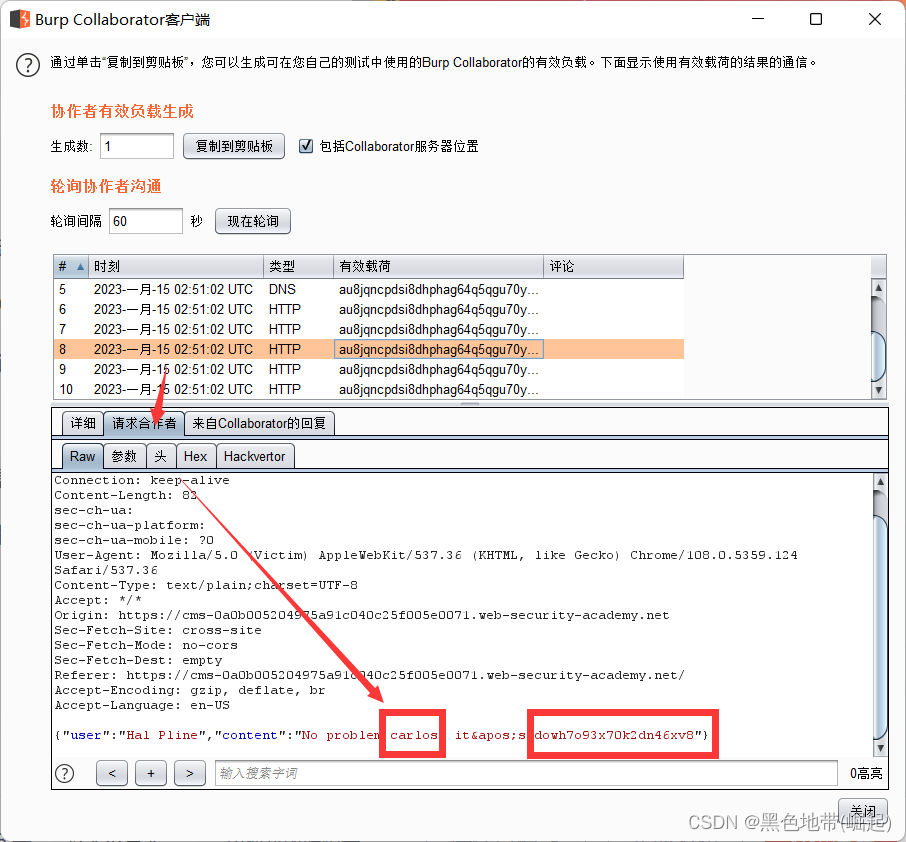Open the Hackvertor tab
906x842 pixels.
254,457
